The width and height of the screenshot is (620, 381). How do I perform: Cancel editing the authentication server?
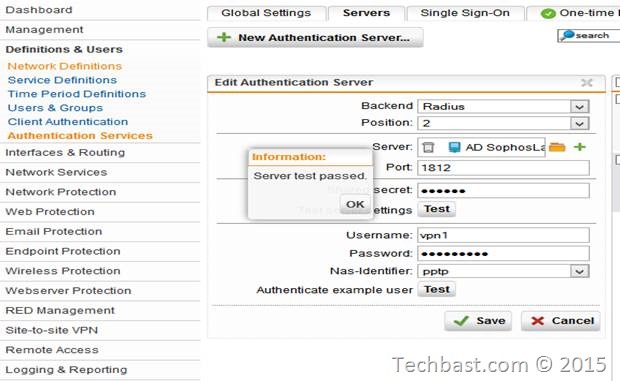pos(561,321)
